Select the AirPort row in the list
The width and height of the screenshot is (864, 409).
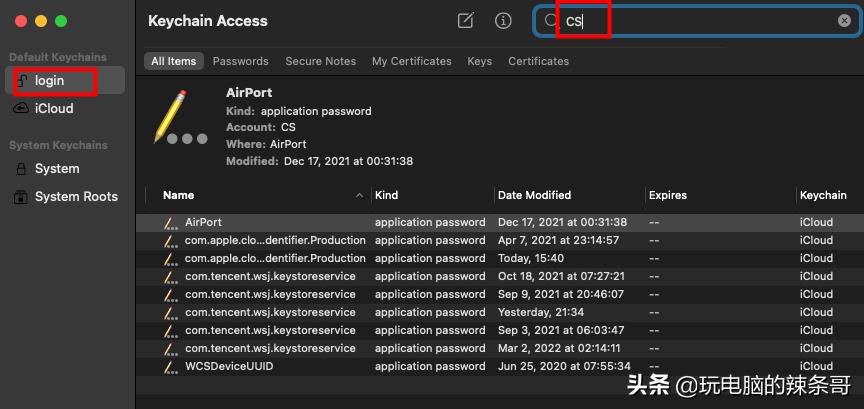click(x=203, y=222)
